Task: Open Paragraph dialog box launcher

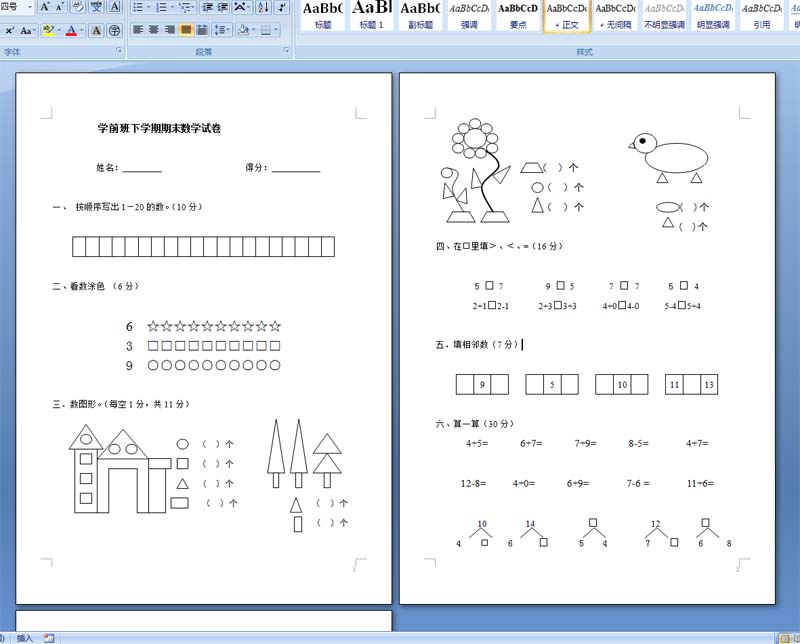Action: 286,51
